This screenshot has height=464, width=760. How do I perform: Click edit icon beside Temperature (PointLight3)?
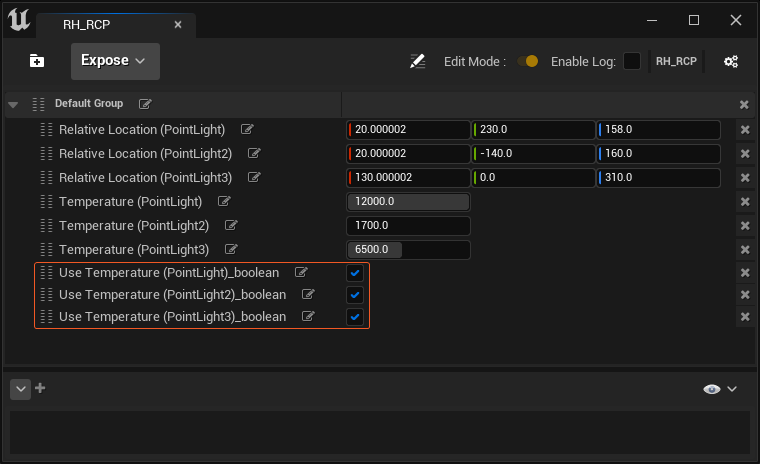(x=231, y=250)
